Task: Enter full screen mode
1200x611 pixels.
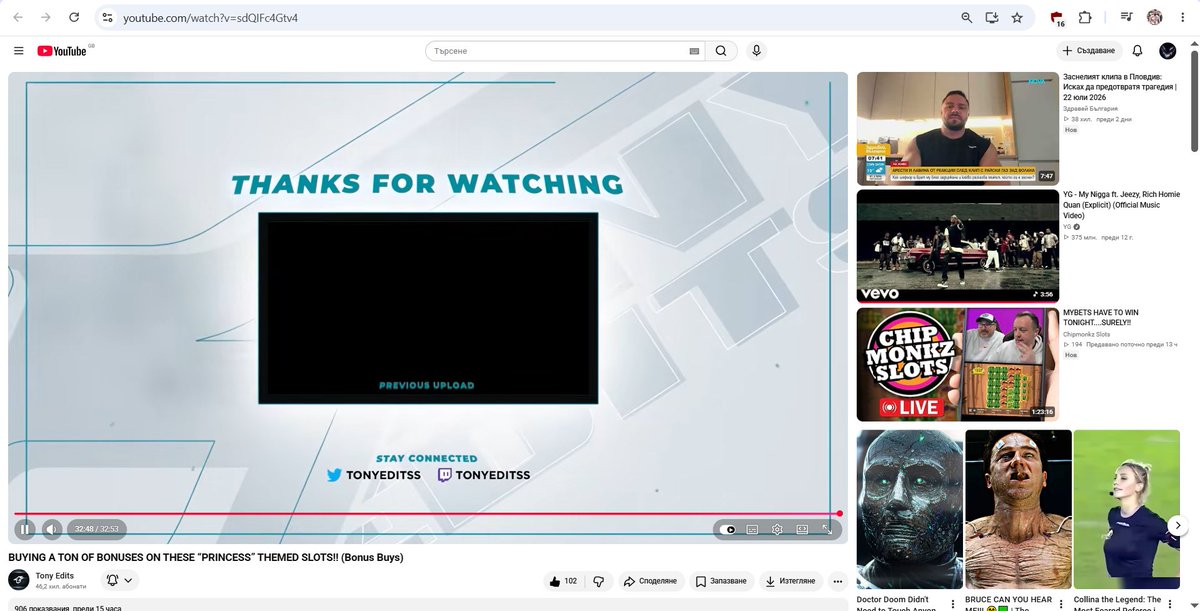Action: click(x=827, y=529)
